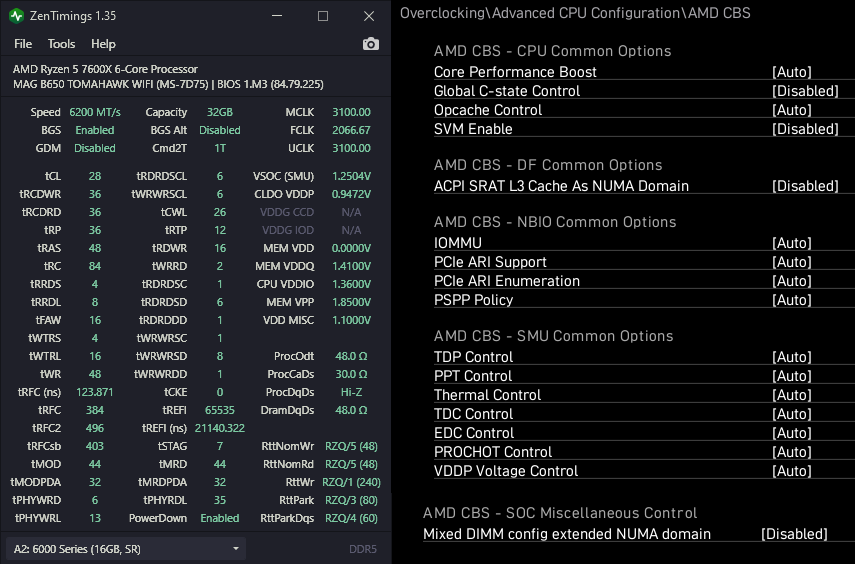Click the tRFC2 value 496

[x=95, y=428]
